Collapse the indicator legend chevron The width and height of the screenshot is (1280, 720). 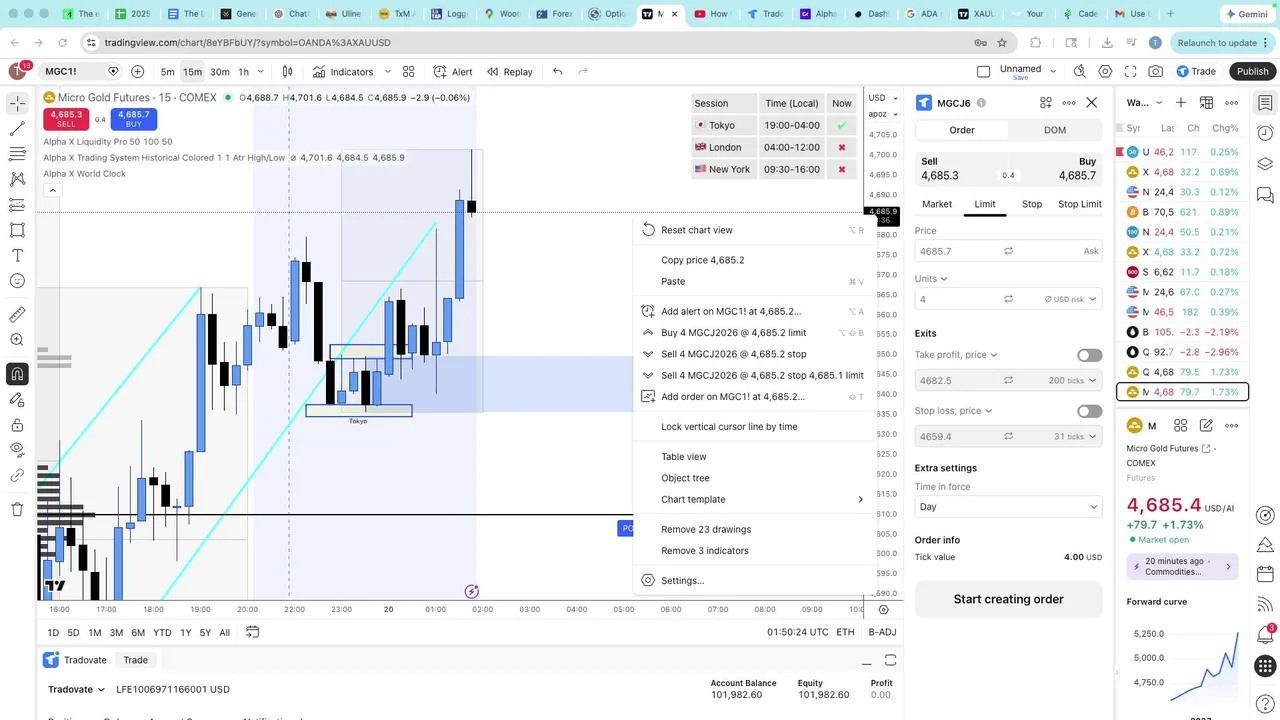pos(52,190)
